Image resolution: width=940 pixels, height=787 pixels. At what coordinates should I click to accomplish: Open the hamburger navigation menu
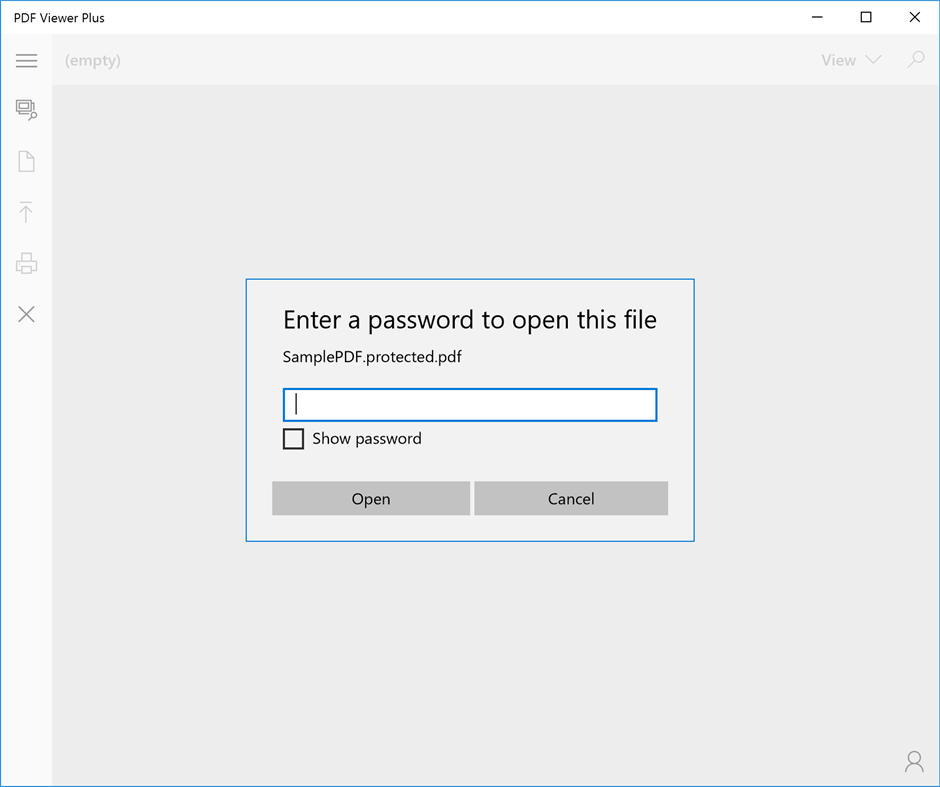coord(26,61)
